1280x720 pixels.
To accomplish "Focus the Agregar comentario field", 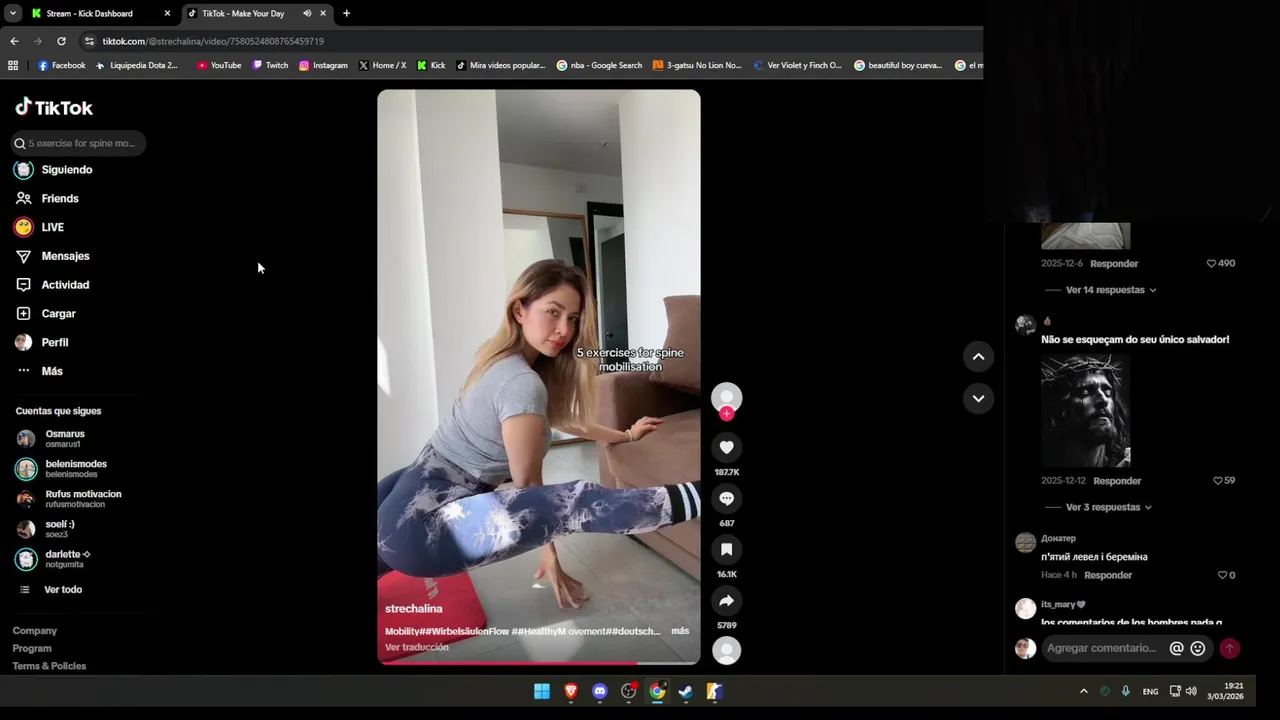I will [x=1101, y=648].
